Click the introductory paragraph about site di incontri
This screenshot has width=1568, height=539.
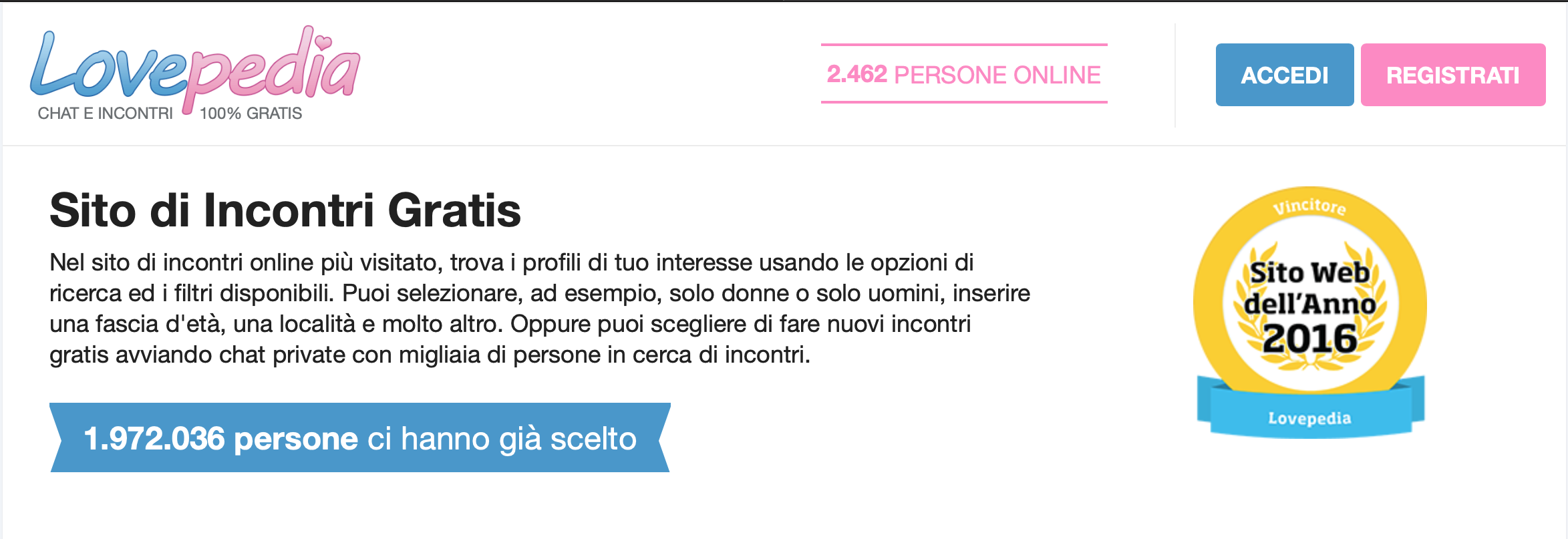[540, 309]
